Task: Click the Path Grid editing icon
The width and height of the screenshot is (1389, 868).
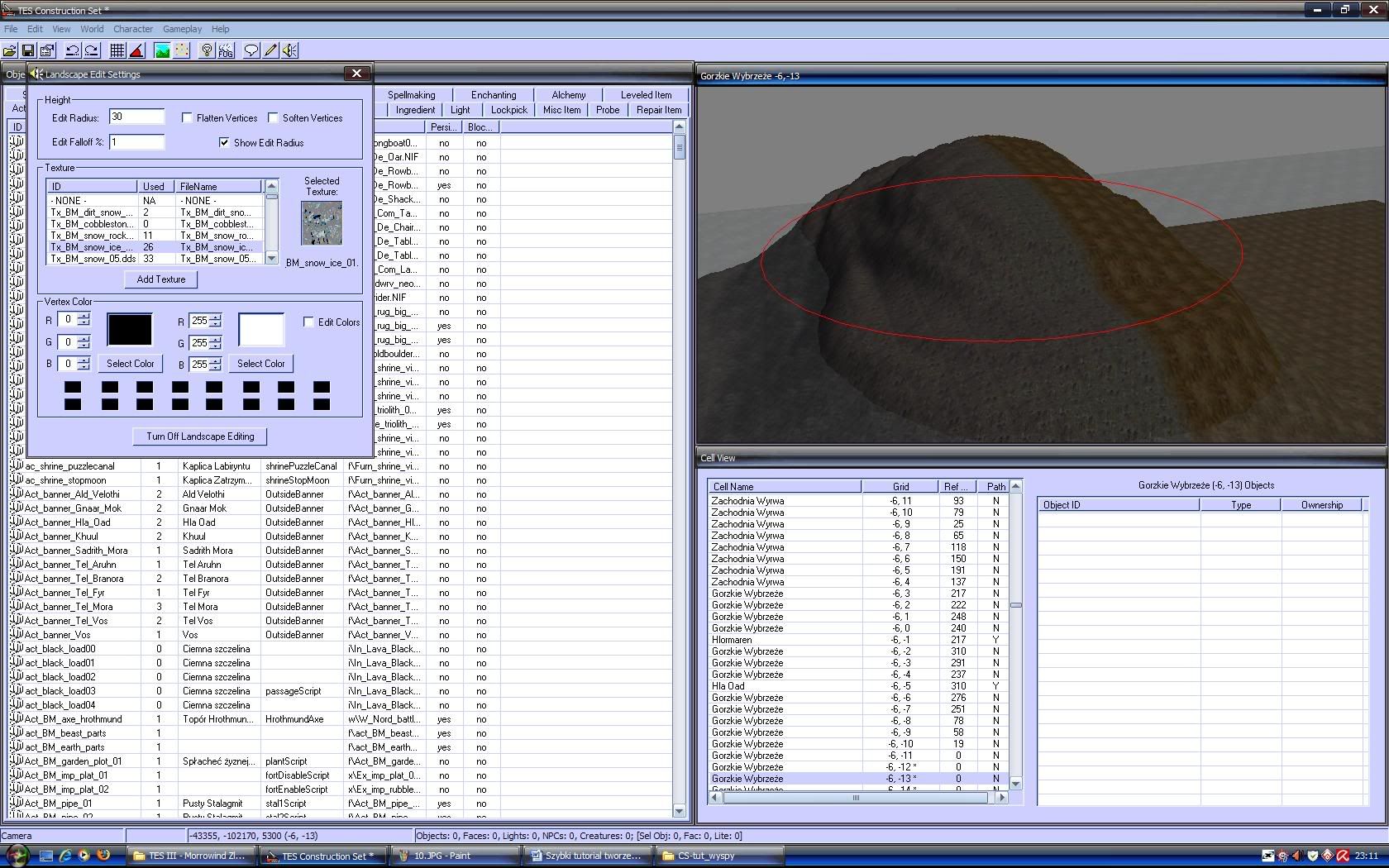Action: 182,50
